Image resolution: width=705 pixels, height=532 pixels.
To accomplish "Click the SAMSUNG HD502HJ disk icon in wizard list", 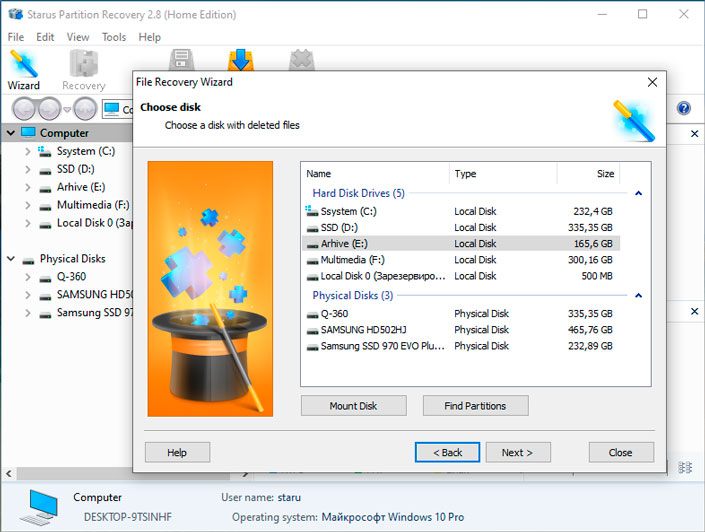I will click(312, 331).
